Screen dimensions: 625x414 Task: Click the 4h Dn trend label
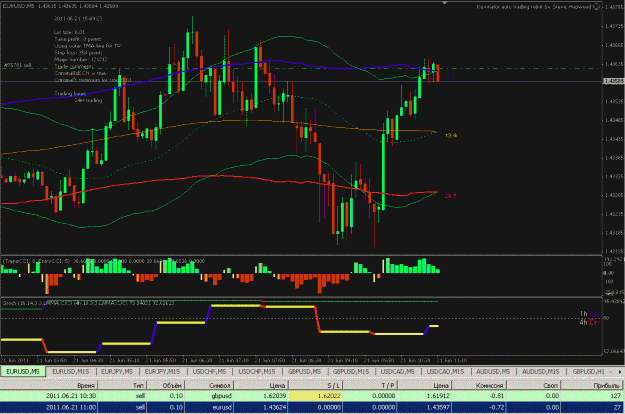point(589,322)
